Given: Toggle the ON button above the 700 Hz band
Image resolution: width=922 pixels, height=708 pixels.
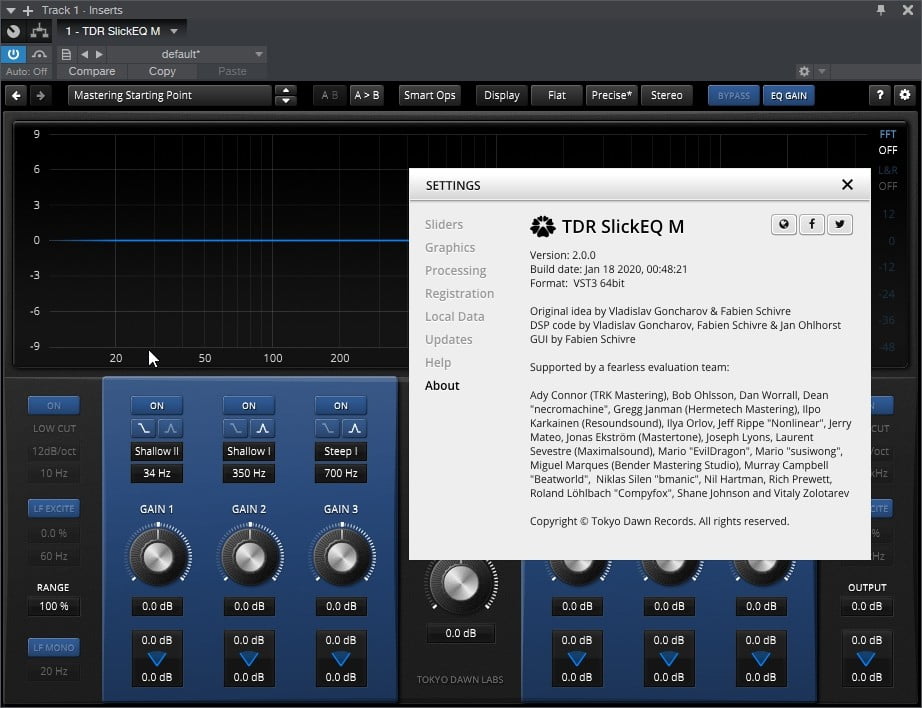Looking at the screenshot, I should point(341,406).
